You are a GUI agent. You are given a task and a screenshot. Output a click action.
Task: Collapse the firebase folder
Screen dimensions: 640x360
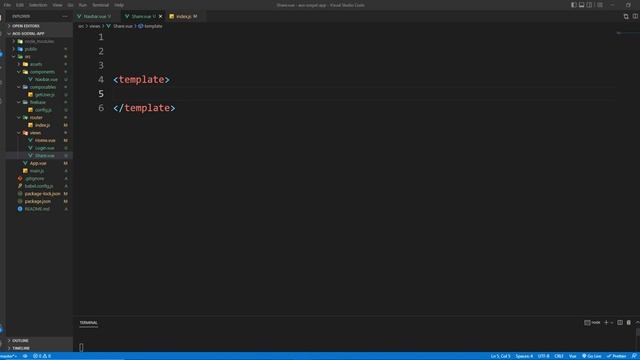click(x=39, y=102)
